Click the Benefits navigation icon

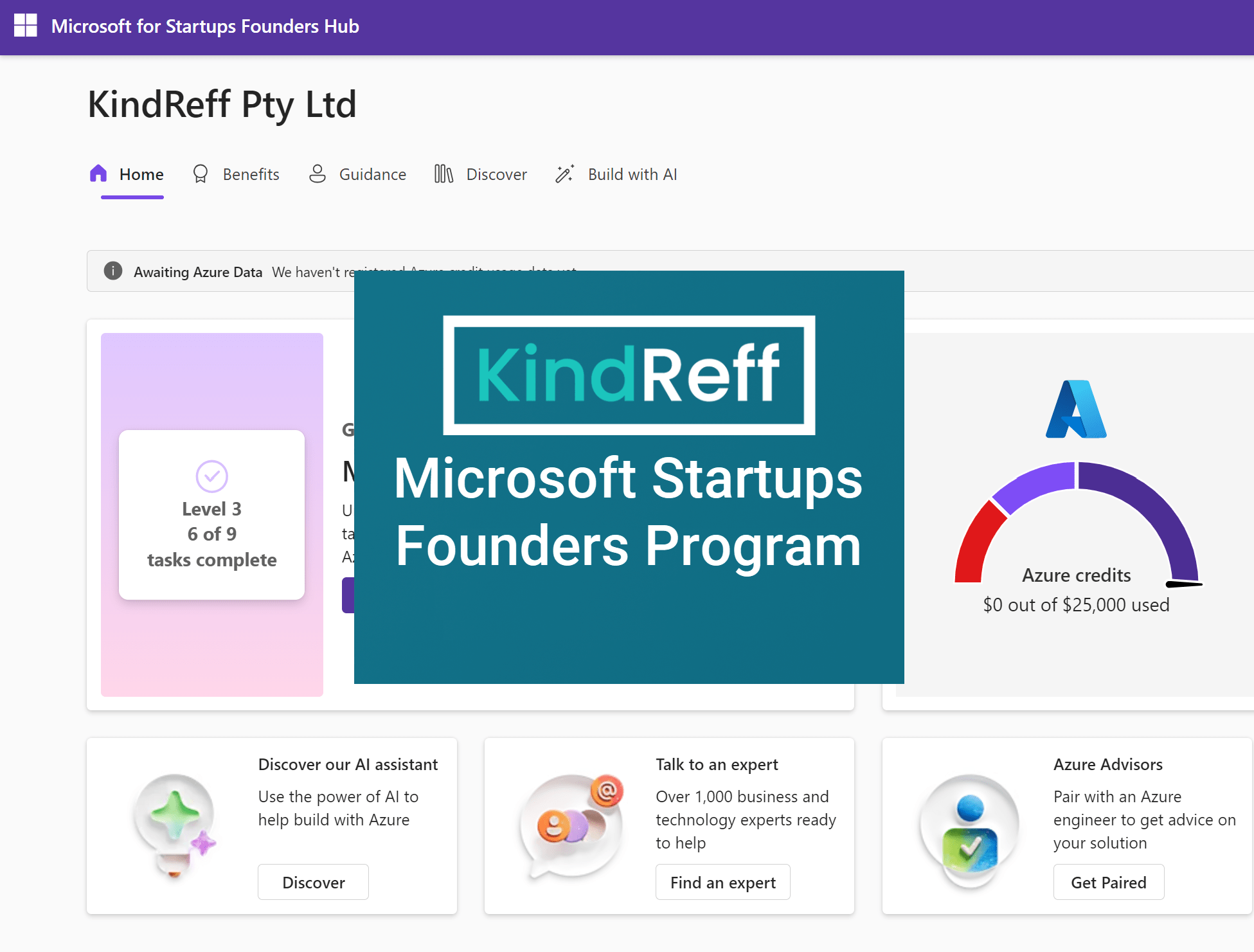[x=200, y=174]
